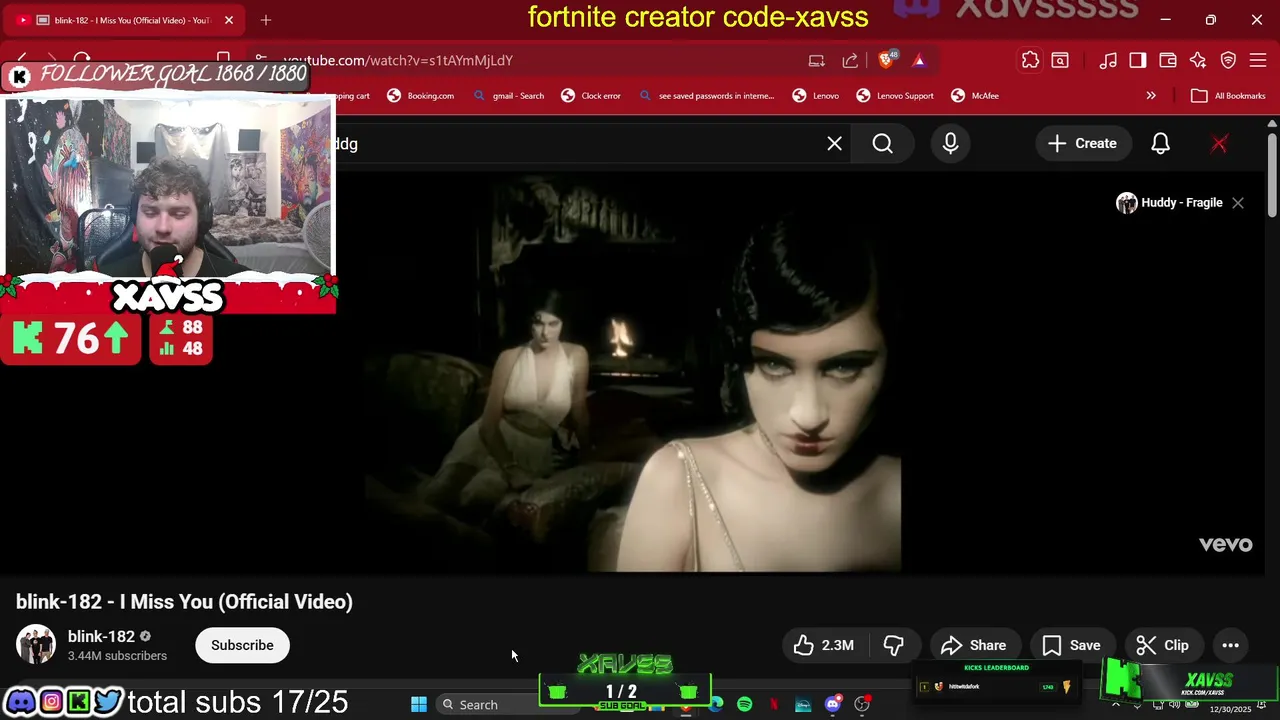Click the page vertical scrollbar
The height and width of the screenshot is (720, 1280).
(x=1272, y=175)
